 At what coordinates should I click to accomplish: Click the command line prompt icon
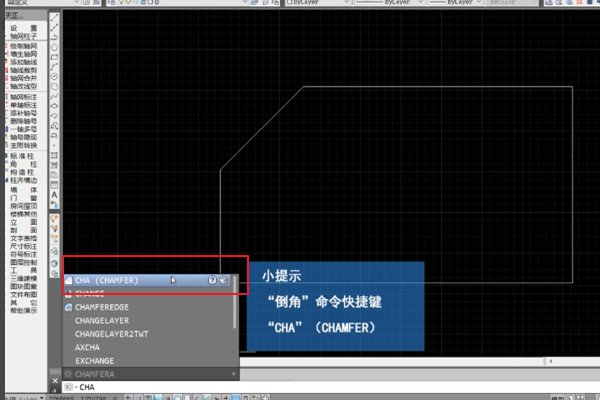[68, 387]
